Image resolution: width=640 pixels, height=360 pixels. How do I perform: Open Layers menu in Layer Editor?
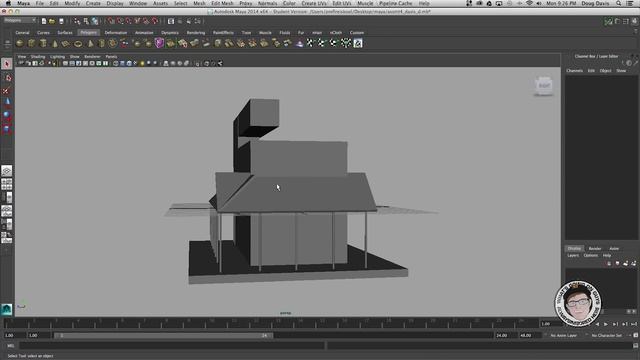click(573, 256)
